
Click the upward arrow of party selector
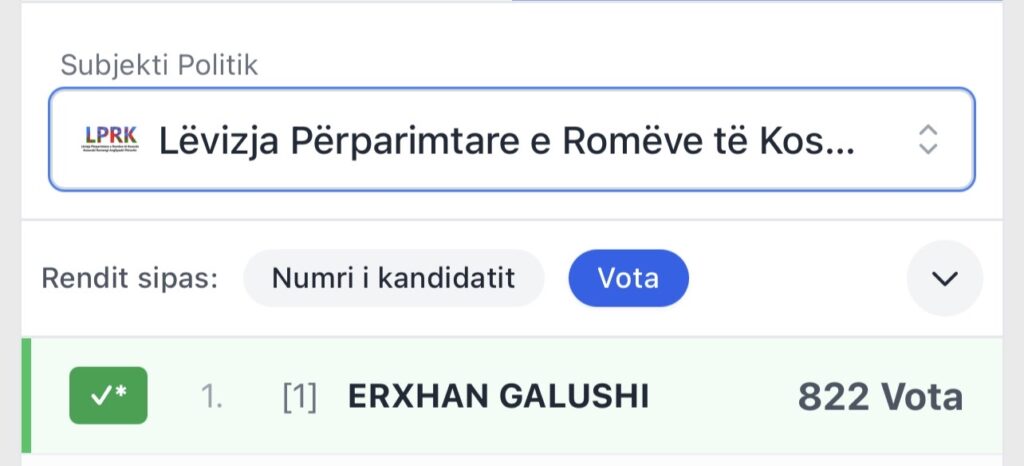click(x=928, y=131)
